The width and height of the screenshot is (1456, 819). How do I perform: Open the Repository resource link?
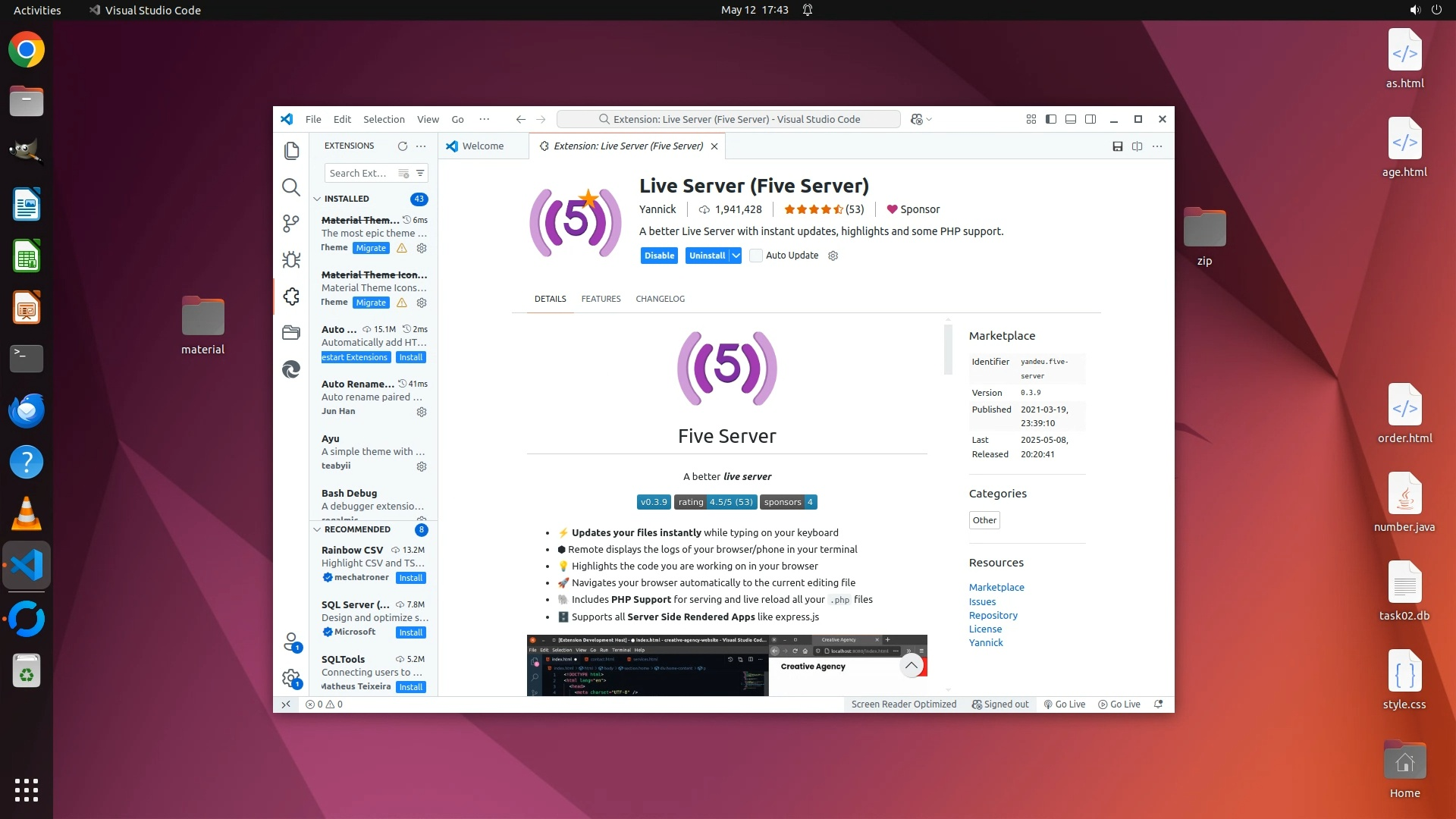(993, 615)
